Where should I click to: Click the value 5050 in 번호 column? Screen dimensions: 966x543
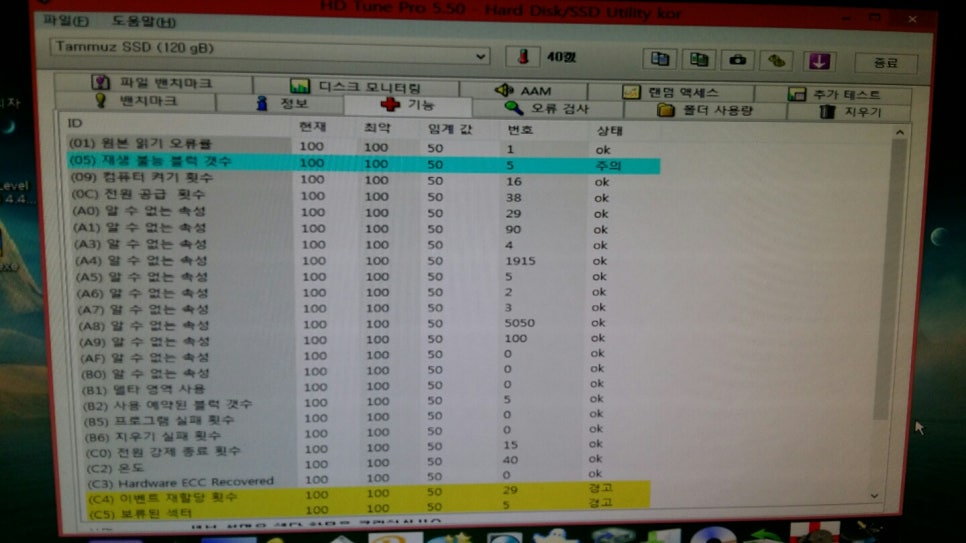(x=520, y=323)
